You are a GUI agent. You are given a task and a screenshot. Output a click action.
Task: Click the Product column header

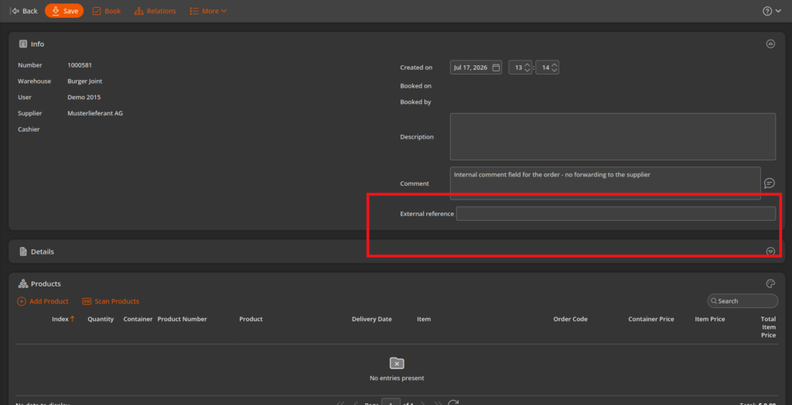point(251,319)
